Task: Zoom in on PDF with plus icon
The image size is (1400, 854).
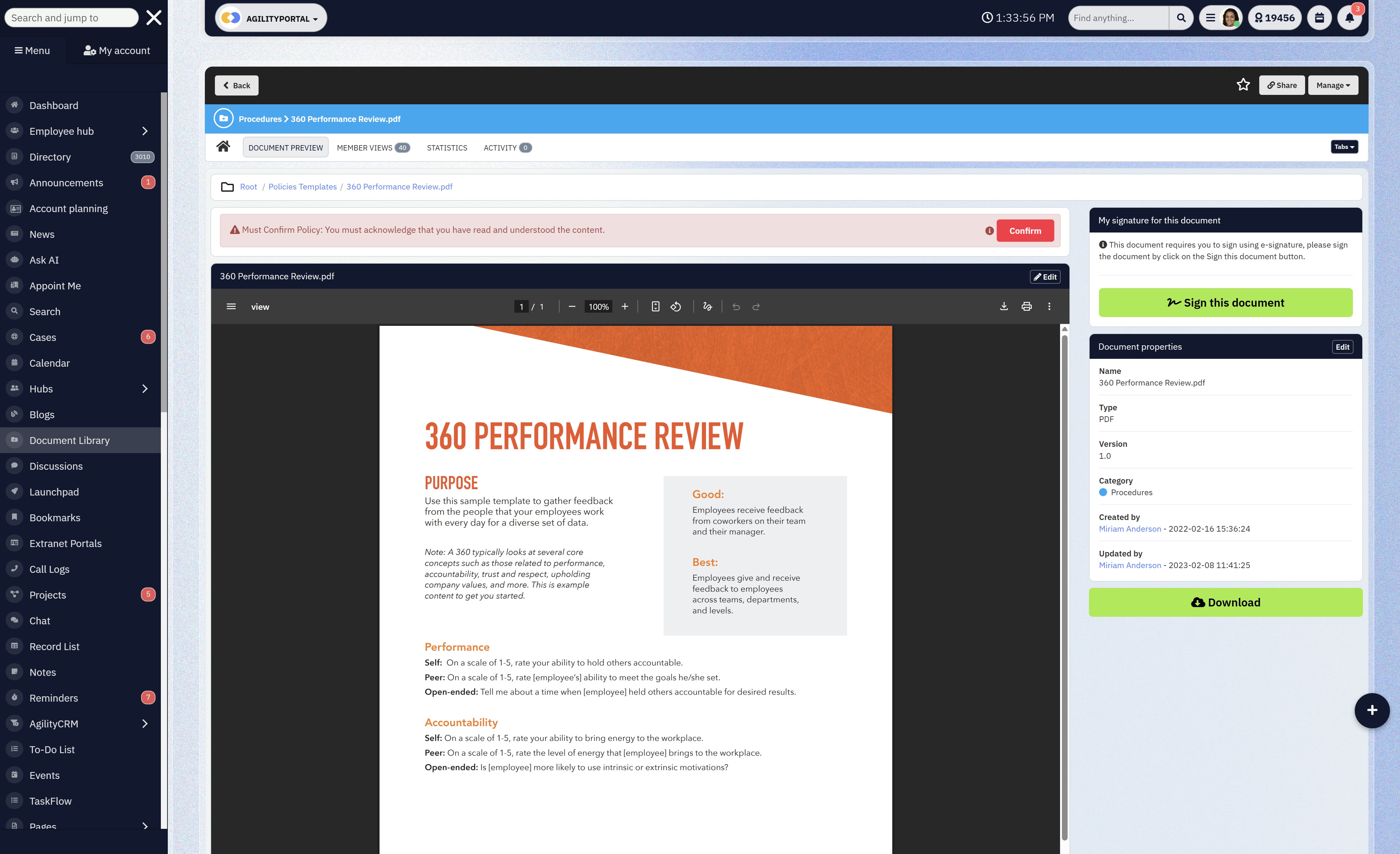Action: (x=624, y=307)
